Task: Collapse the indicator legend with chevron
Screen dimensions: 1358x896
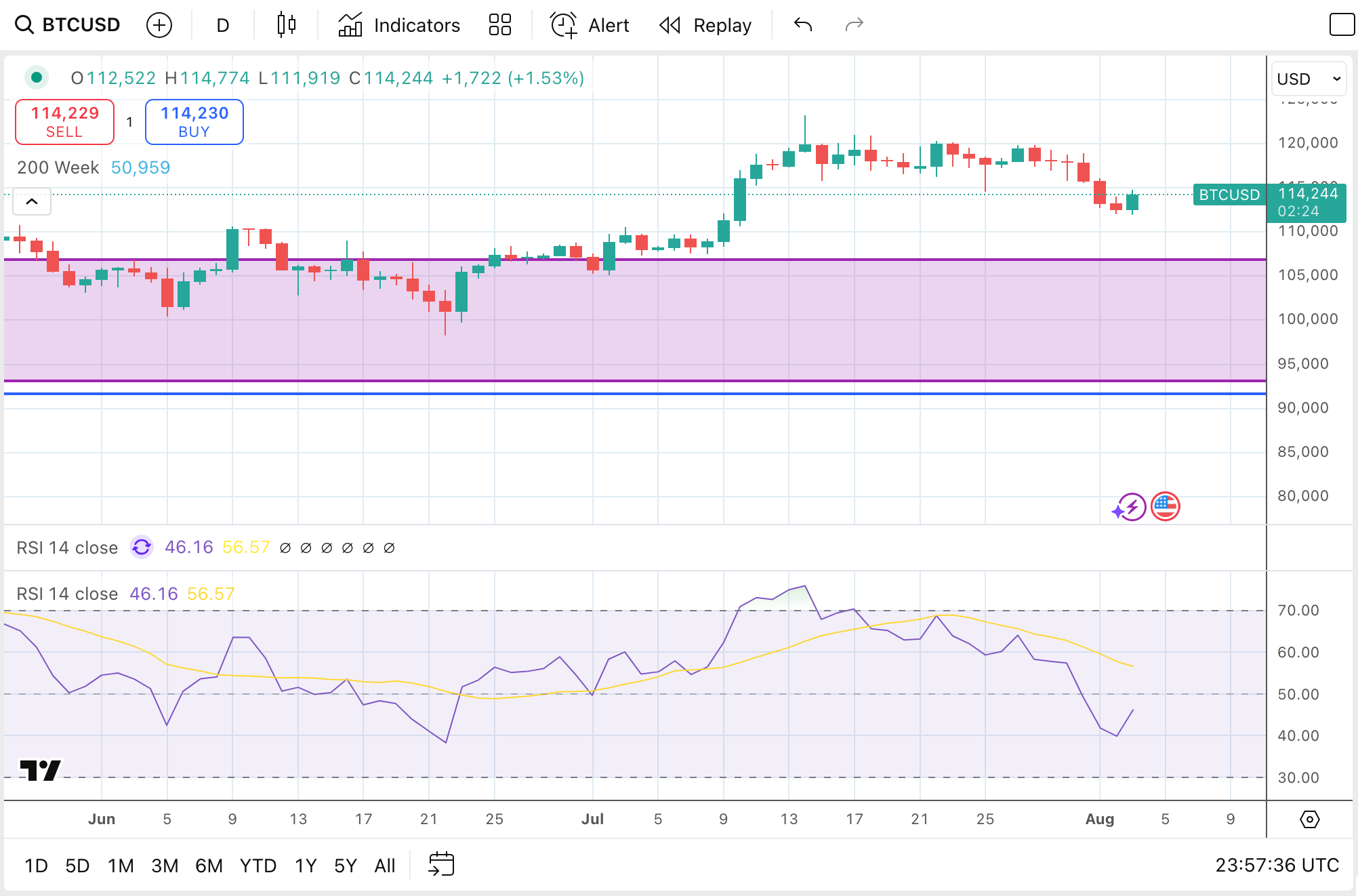Action: tap(32, 201)
